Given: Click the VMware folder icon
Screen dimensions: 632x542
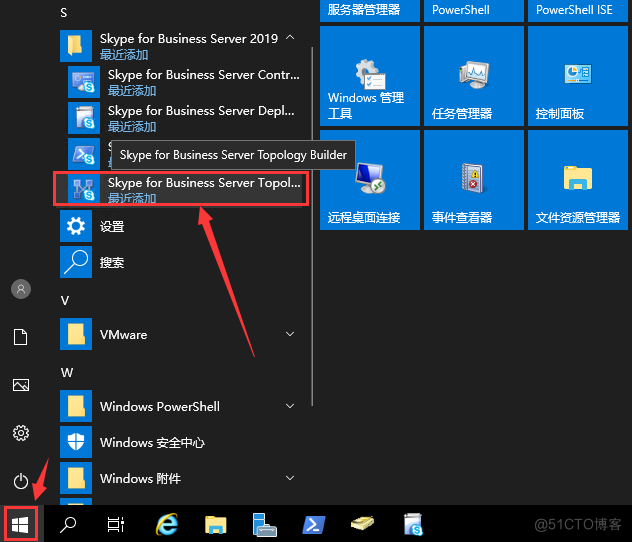Looking at the screenshot, I should 76,334.
